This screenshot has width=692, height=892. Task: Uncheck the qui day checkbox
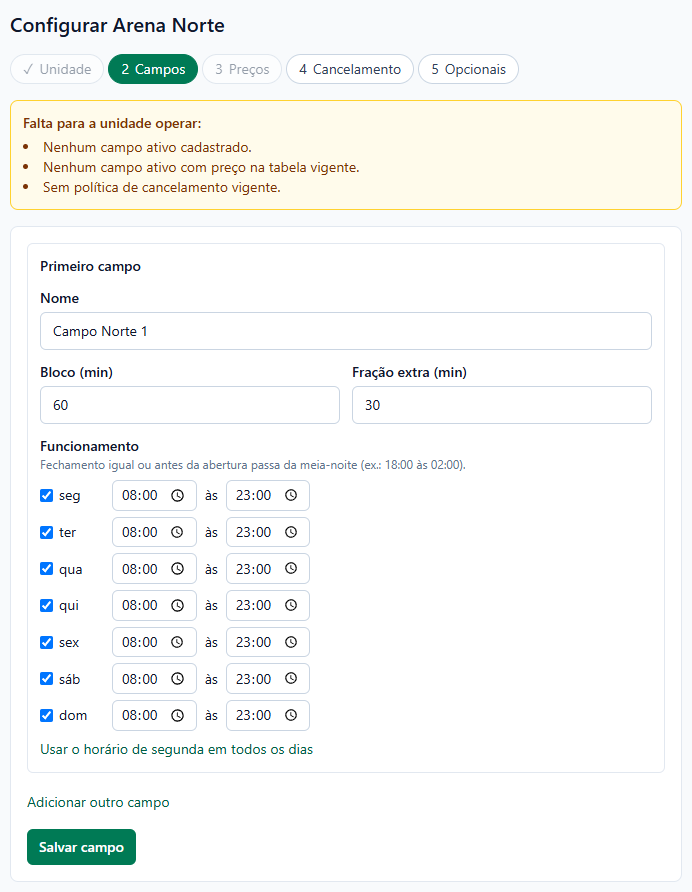click(x=47, y=605)
